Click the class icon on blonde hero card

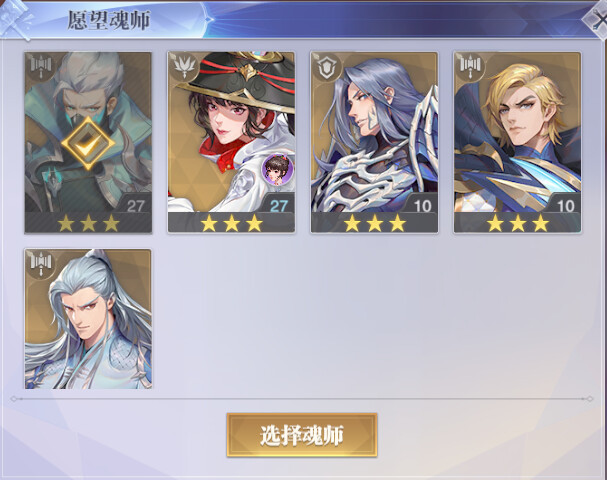(470, 66)
